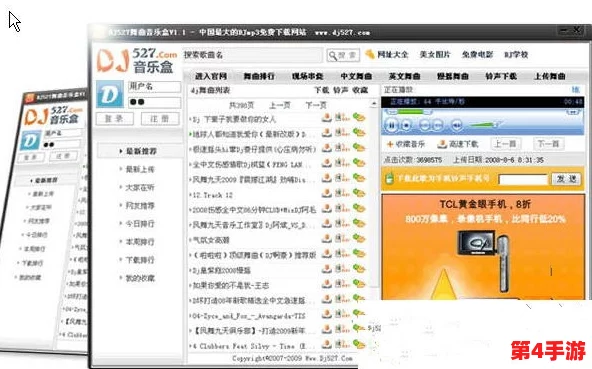Get ringtone for 12.Track 12
592x369 pixels.
click(342, 193)
